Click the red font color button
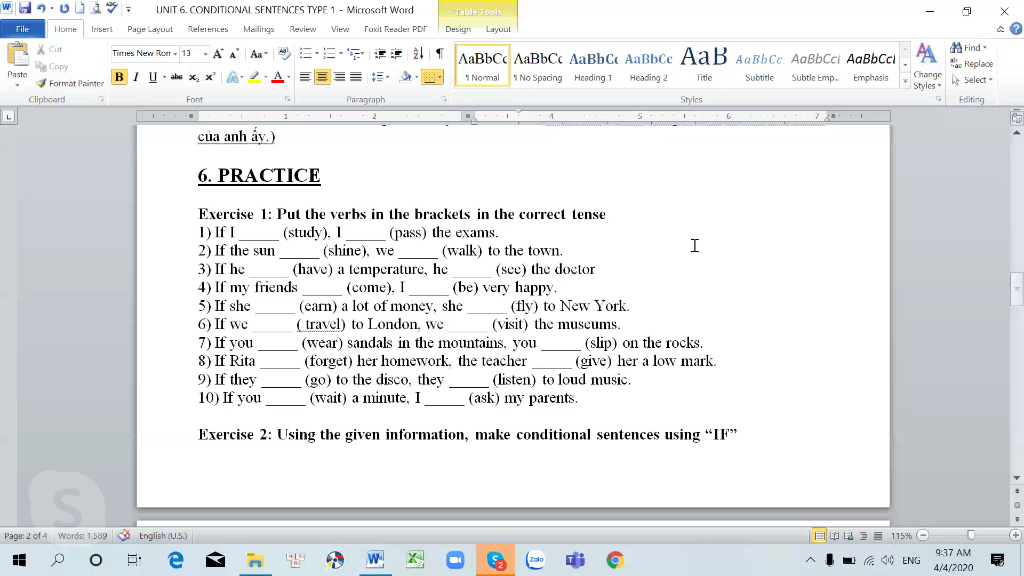 click(x=278, y=77)
